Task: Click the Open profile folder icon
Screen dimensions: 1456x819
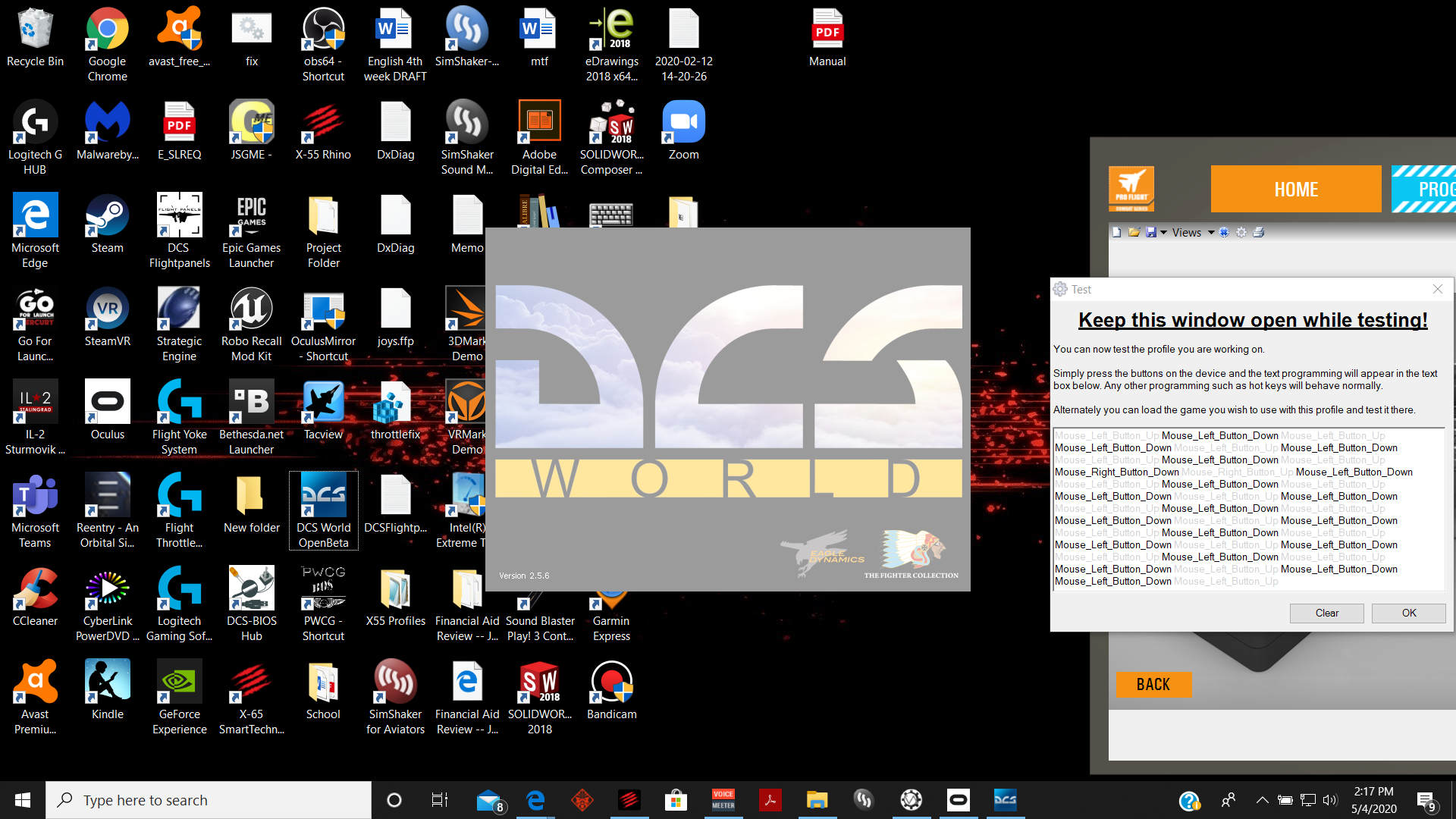Action: point(1134,233)
